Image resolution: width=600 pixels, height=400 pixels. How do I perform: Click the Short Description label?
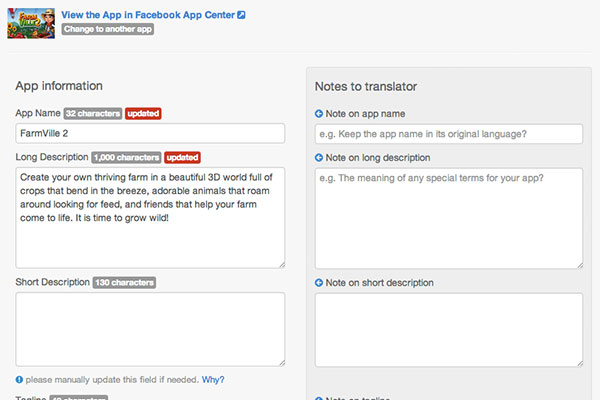pyautogui.click(x=52, y=282)
